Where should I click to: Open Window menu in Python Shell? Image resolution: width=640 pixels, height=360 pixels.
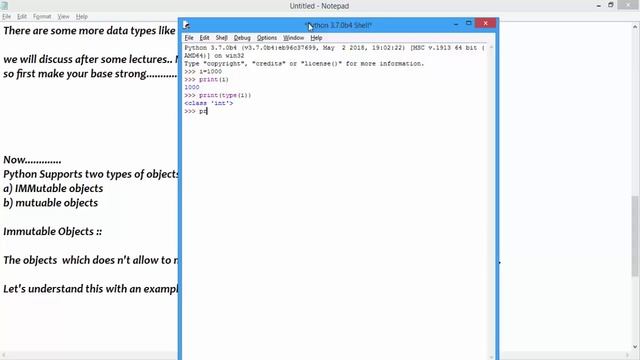click(x=293, y=38)
